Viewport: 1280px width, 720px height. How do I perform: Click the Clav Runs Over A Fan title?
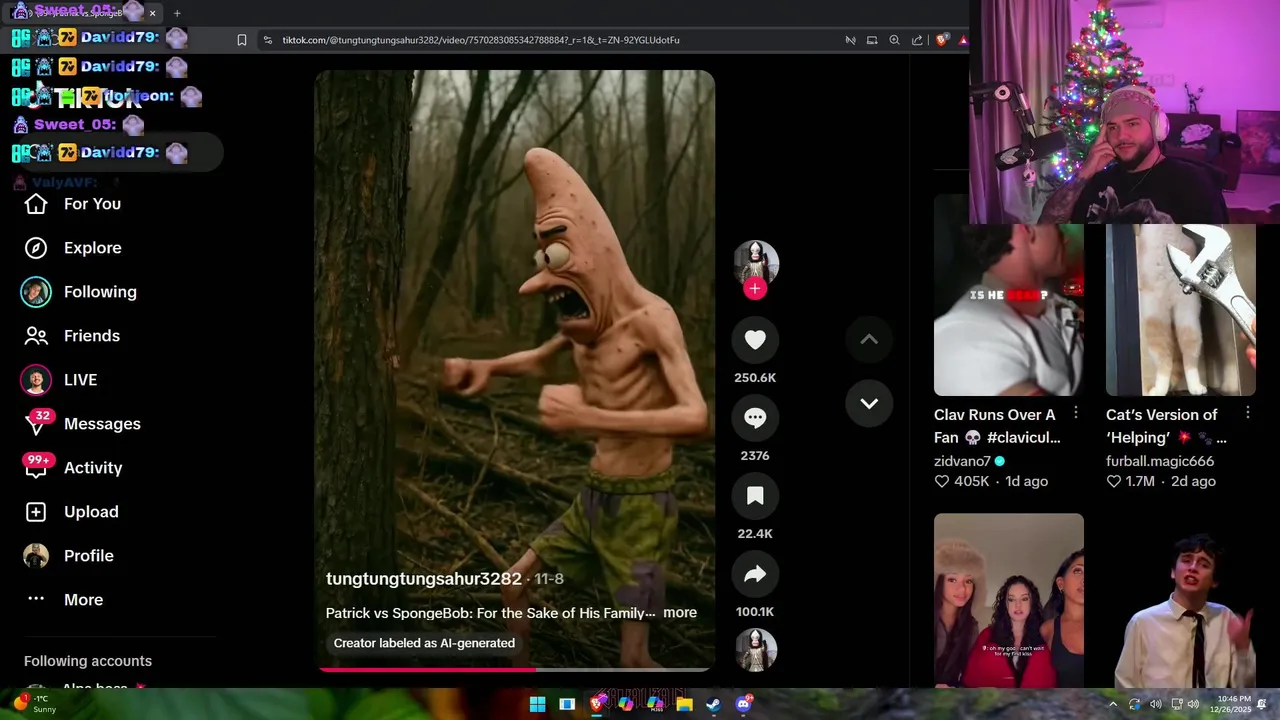click(x=997, y=426)
